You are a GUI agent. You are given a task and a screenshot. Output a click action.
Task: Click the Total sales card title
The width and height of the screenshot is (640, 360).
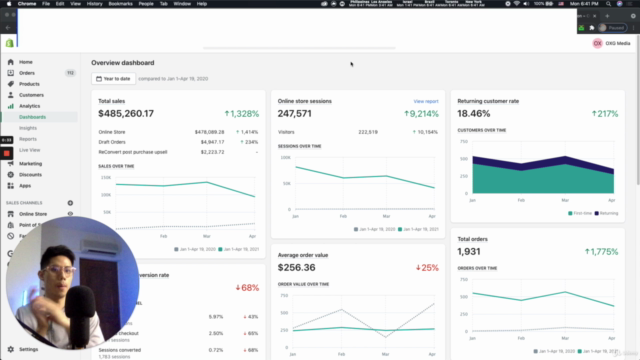pos(111,101)
